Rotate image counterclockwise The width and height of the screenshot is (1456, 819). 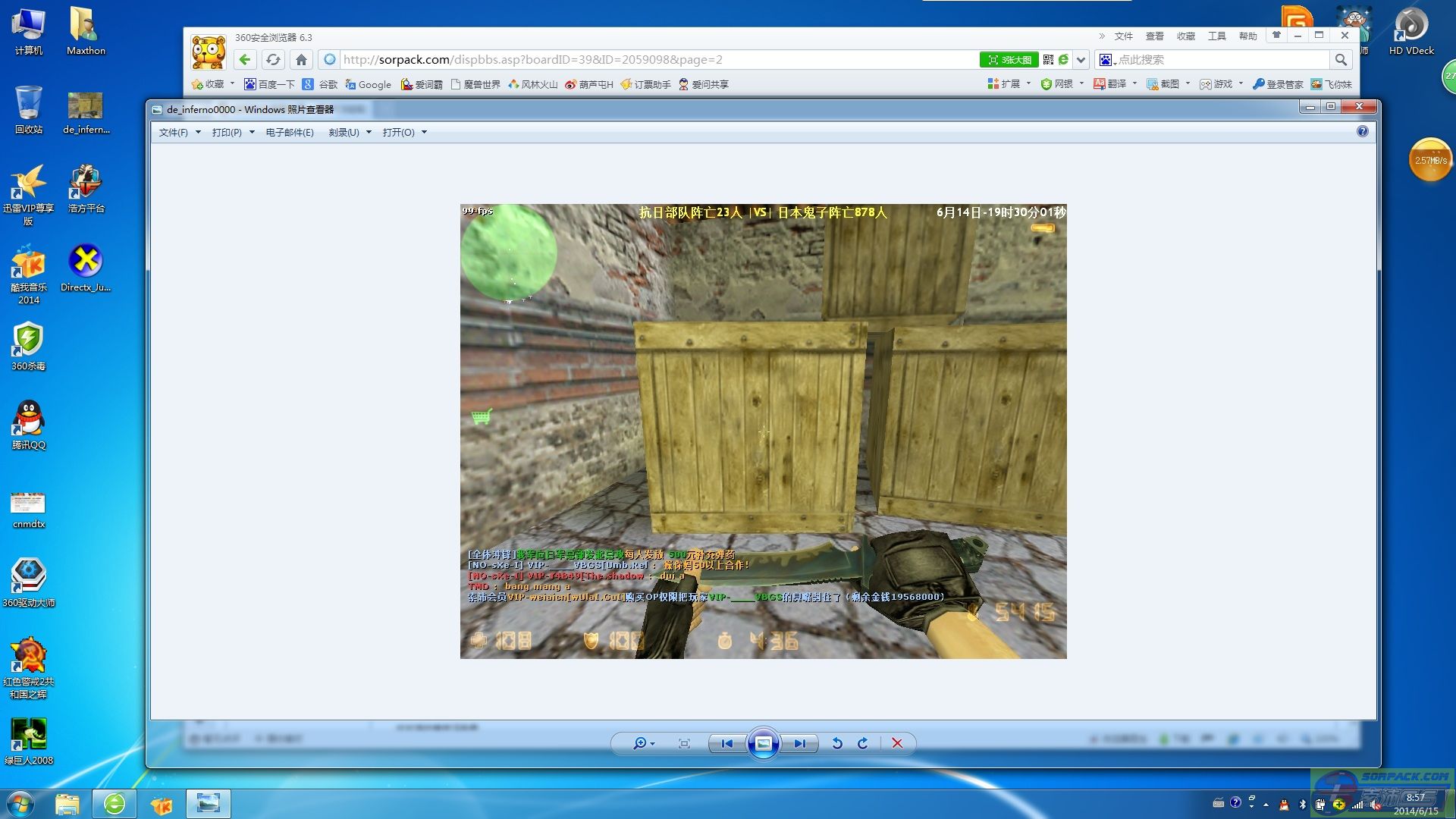click(837, 743)
